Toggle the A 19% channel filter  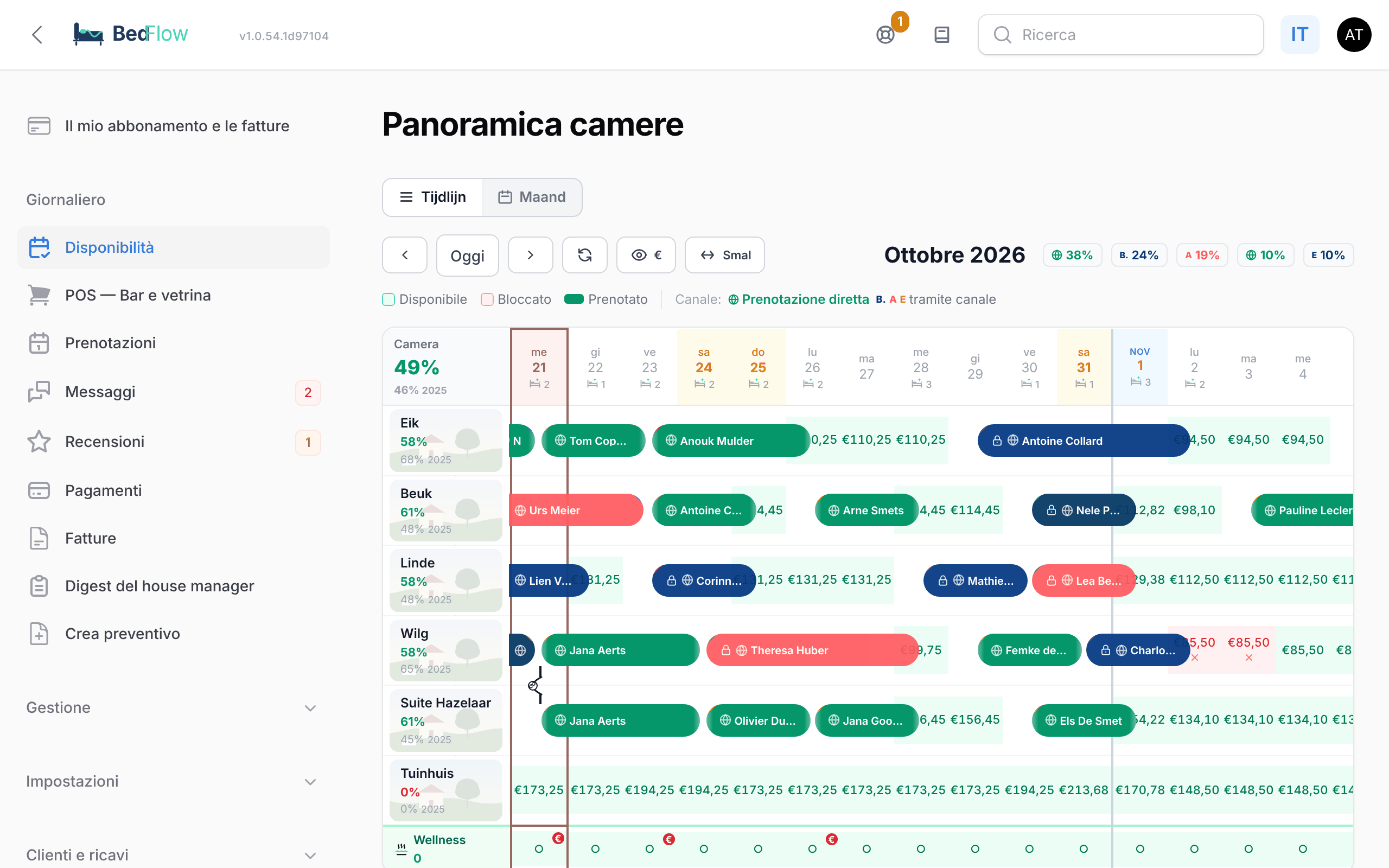pos(1202,255)
